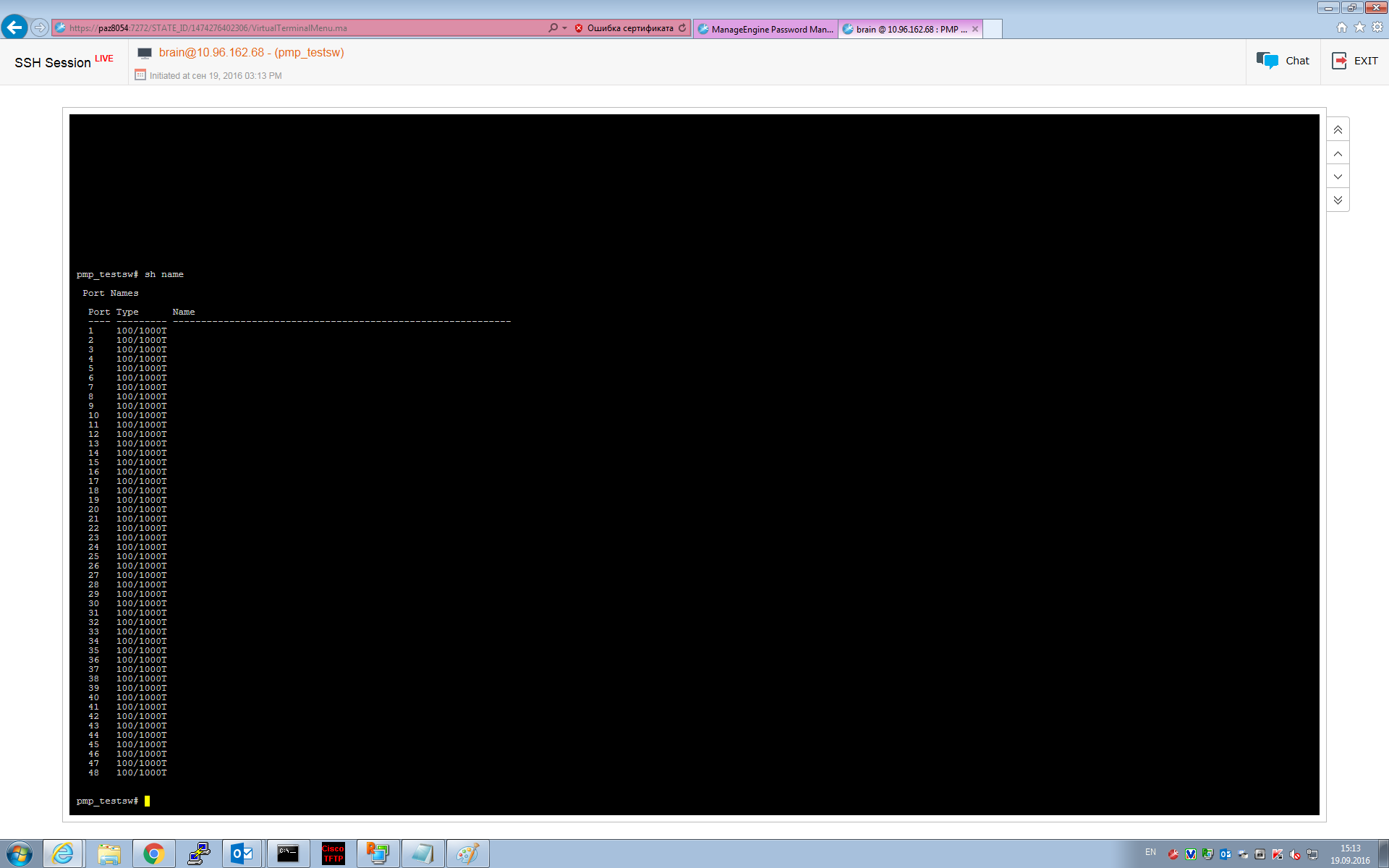Image resolution: width=1389 pixels, height=868 pixels.
Task: Open favorites star icon
Action: [1359, 27]
